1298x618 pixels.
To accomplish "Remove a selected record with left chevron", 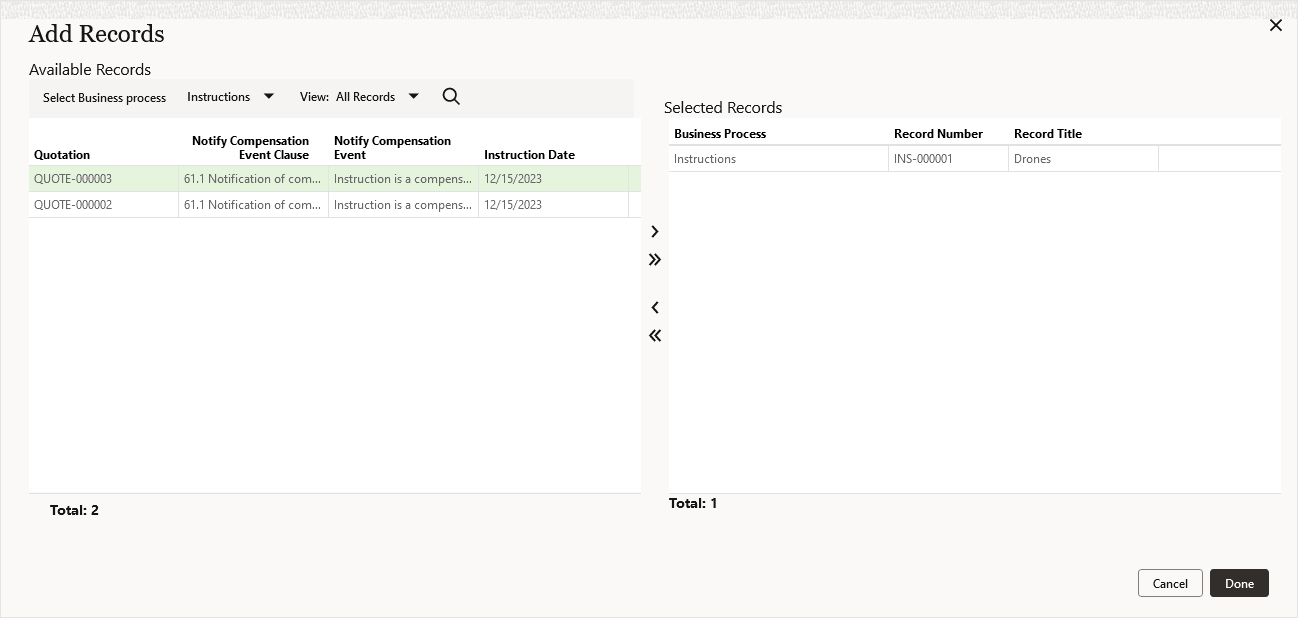I will 655,307.
